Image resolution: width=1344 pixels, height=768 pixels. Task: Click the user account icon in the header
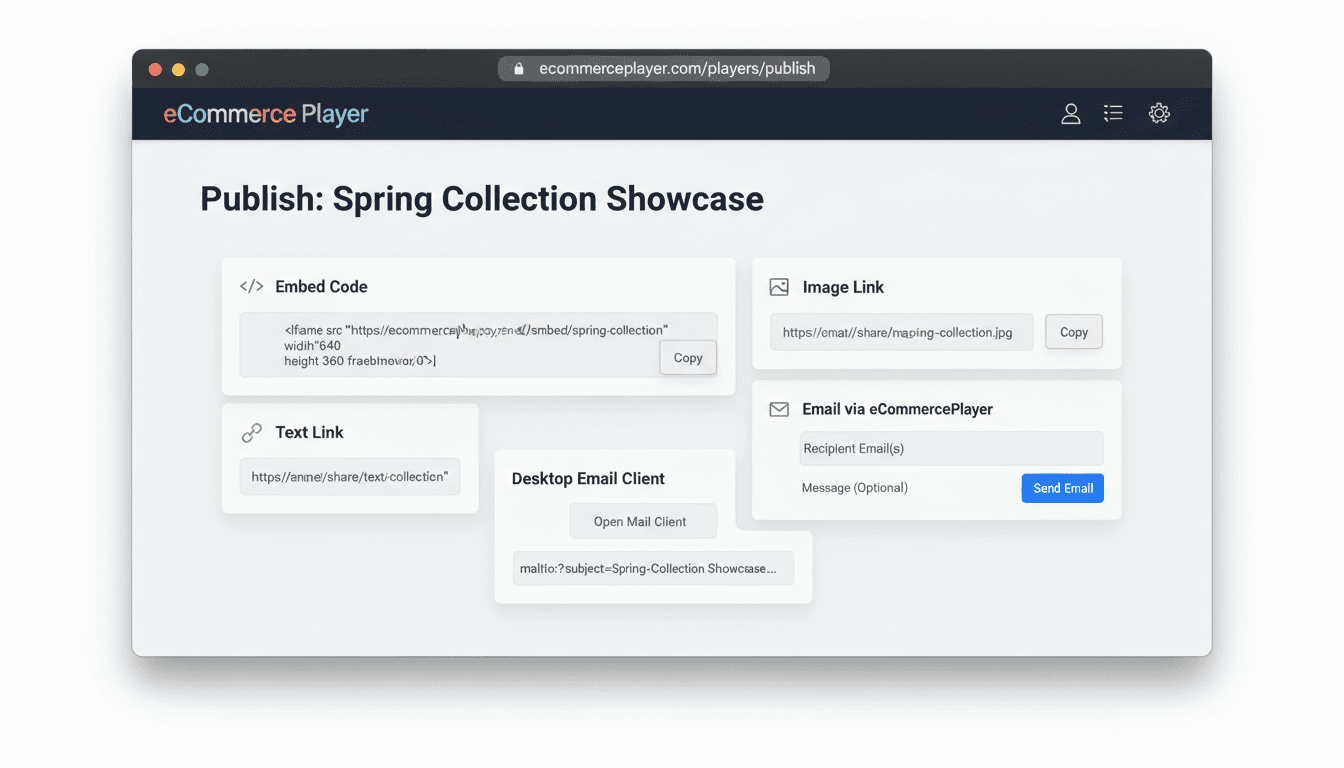(1070, 113)
